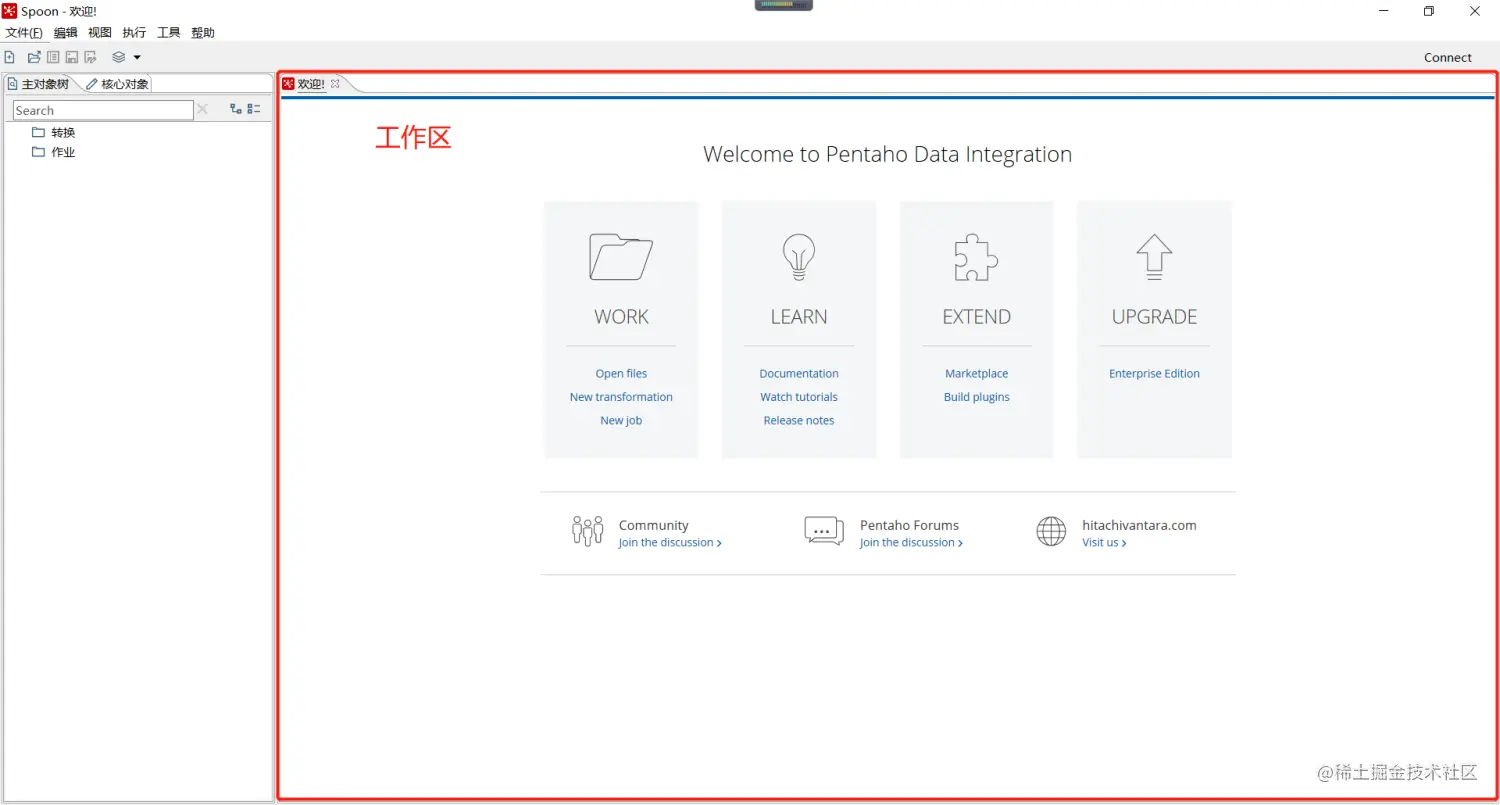Screen dimensions: 1500x805
Task: Open the Build plugins link
Action: click(x=977, y=397)
